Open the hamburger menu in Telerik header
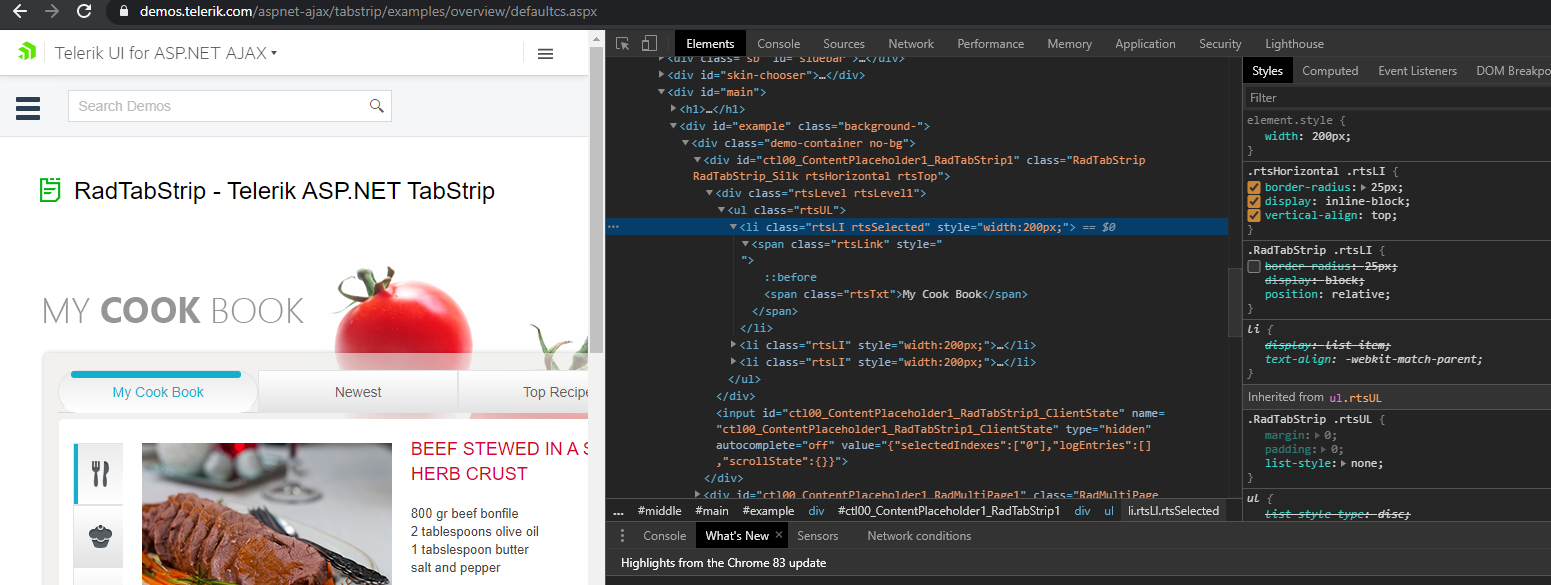Viewport: 1551px width, 585px height. (545, 54)
